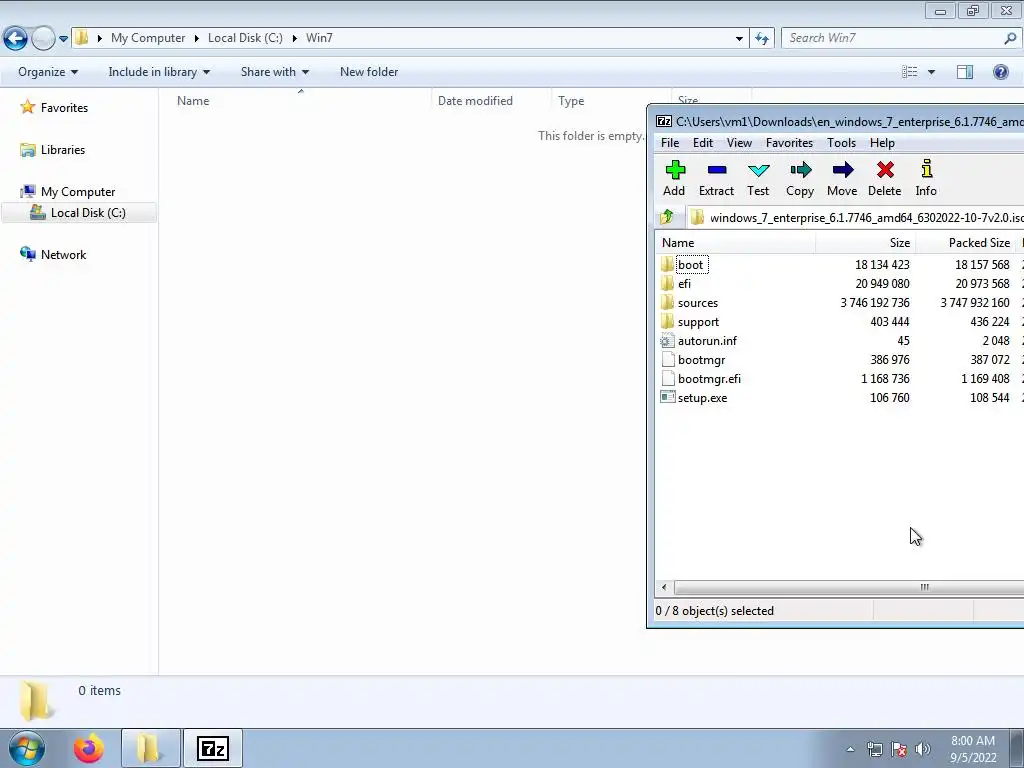Image resolution: width=1024 pixels, height=768 pixels.
Task: Expand arrow after My Computer breadcrumb
Action: 196,38
